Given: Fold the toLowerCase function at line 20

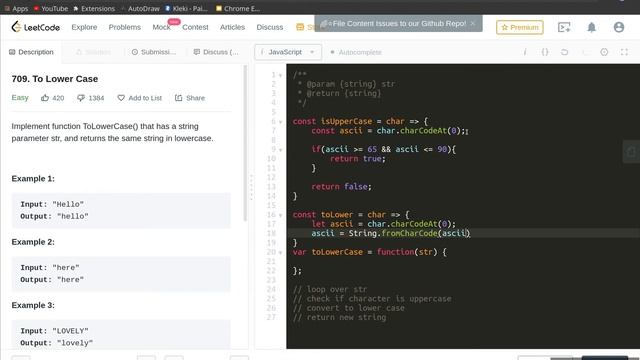Looking at the screenshot, I should (x=280, y=252).
